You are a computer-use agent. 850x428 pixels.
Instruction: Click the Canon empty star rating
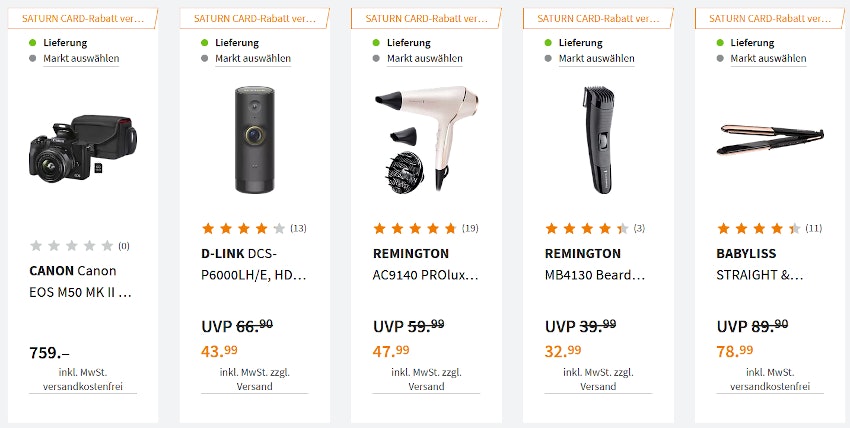click(x=72, y=245)
